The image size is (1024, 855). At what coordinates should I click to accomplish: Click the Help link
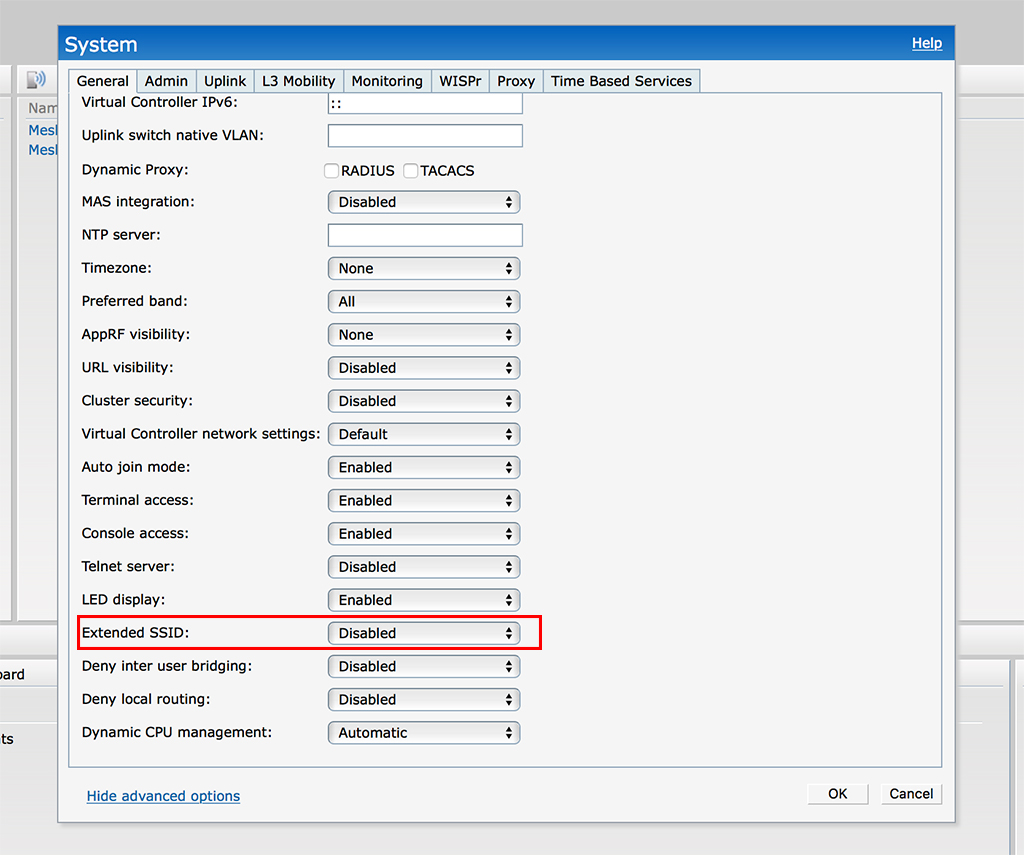click(x=927, y=43)
